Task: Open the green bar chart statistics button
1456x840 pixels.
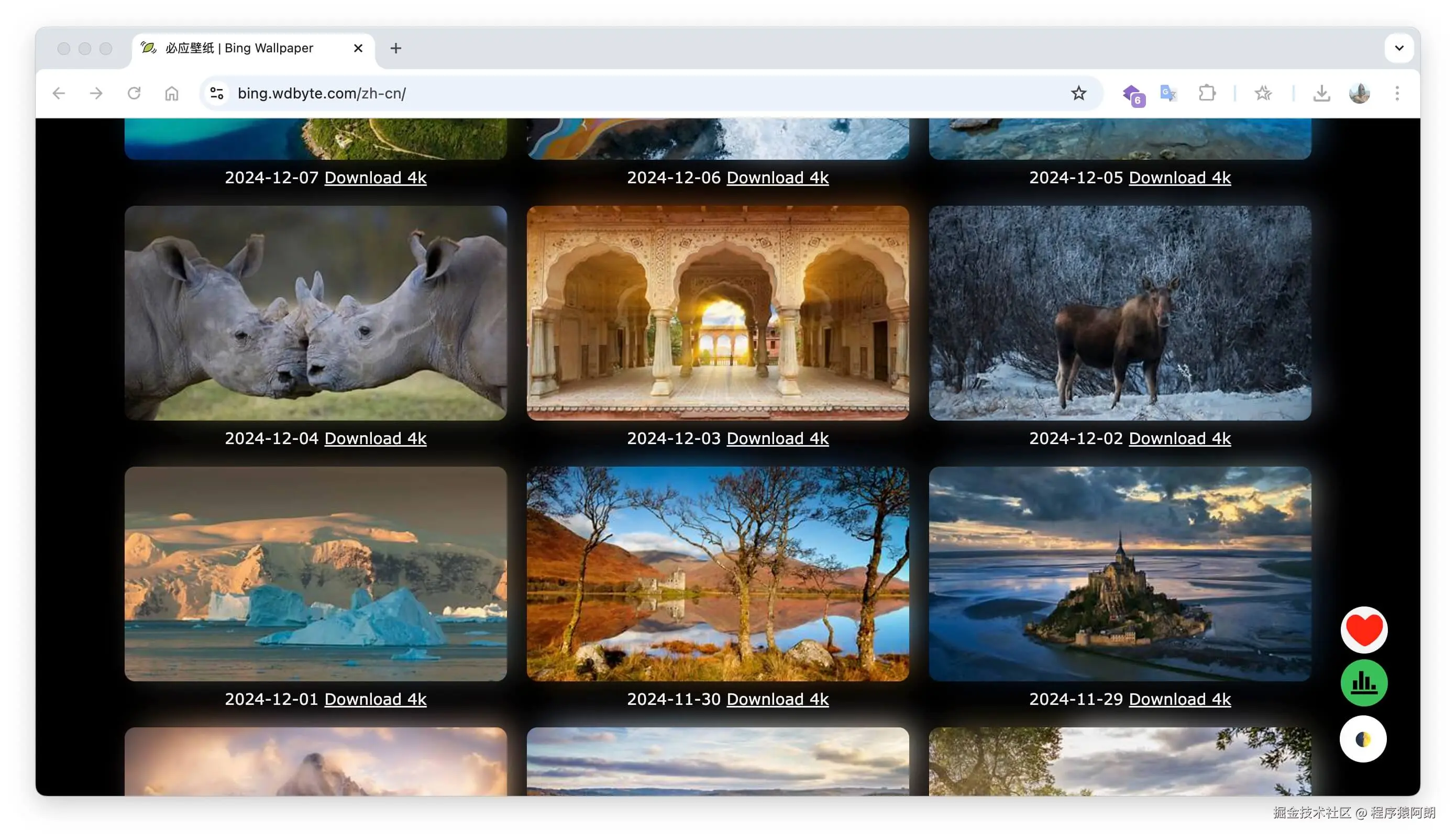Action: [x=1363, y=683]
